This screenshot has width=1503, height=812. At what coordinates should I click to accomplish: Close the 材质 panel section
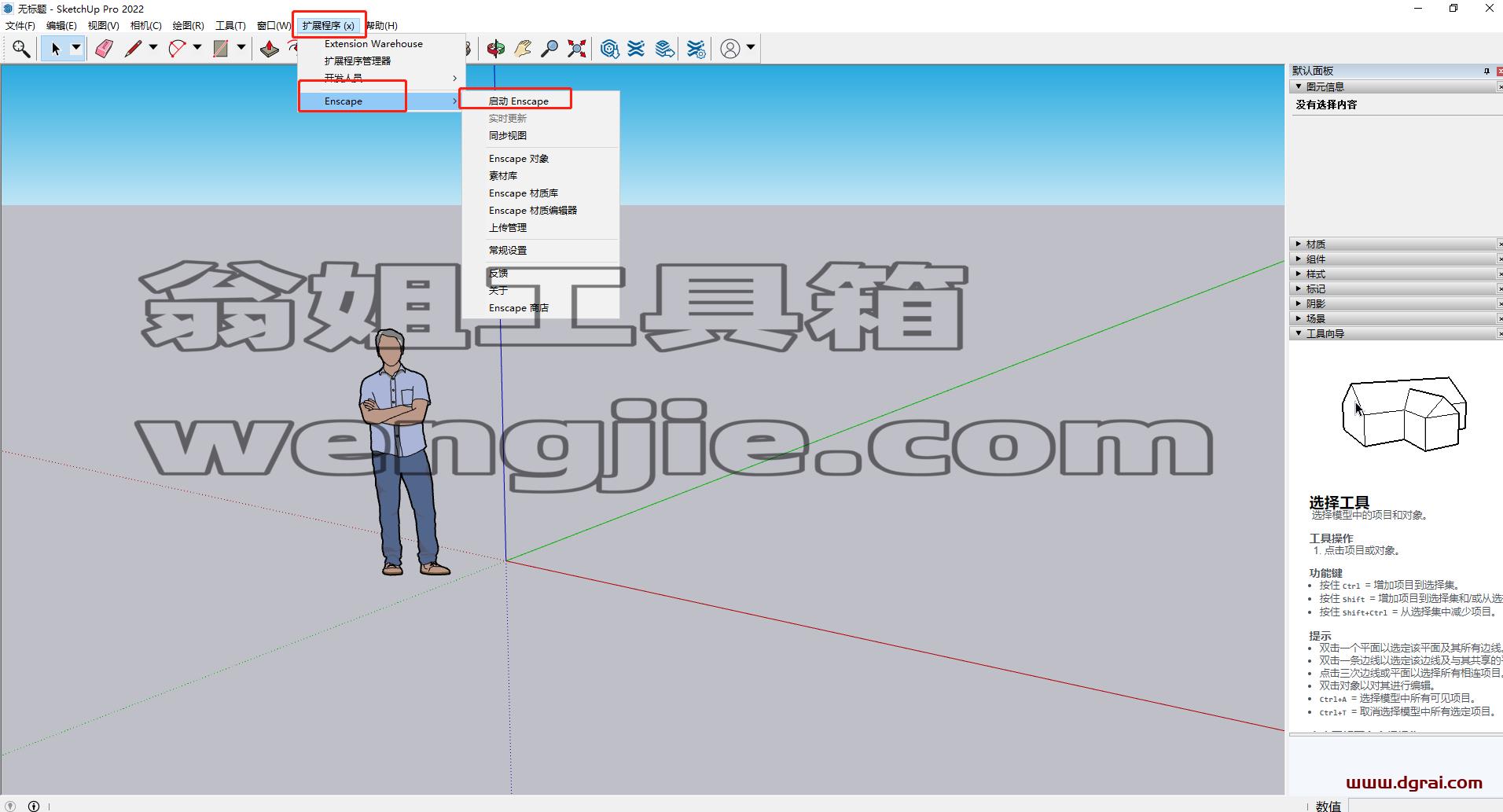(1500, 244)
